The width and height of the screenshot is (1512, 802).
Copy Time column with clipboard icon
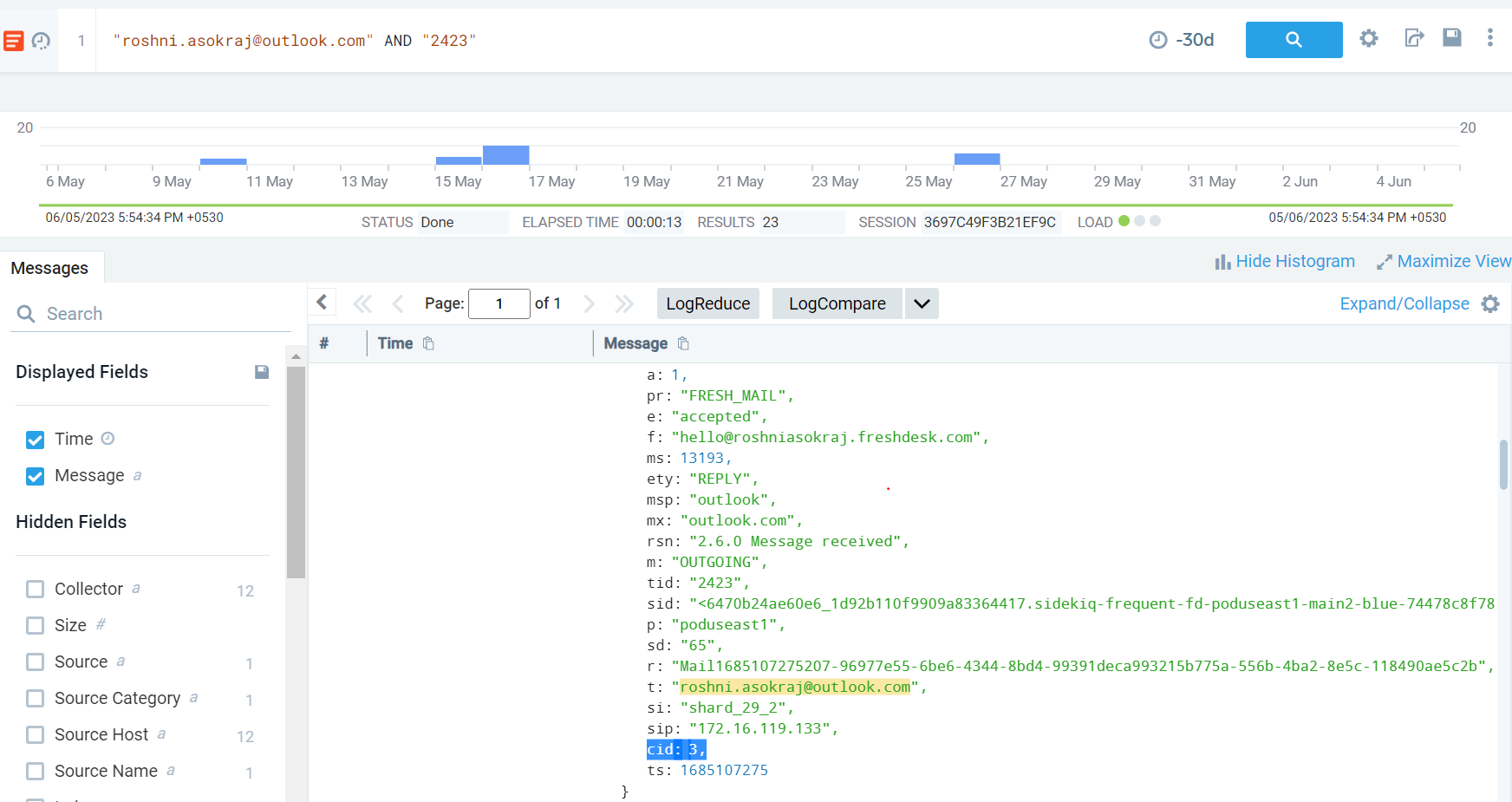click(428, 343)
